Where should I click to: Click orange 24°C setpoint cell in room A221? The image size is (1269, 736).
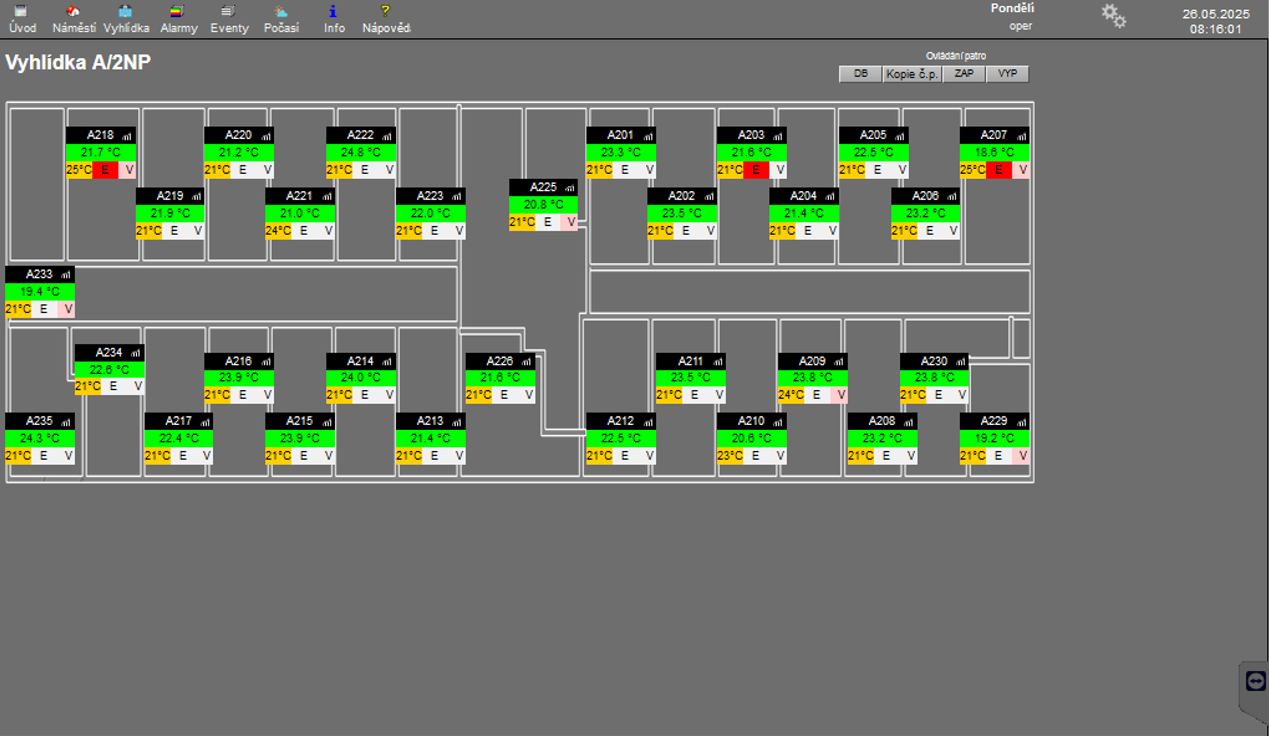click(x=278, y=231)
